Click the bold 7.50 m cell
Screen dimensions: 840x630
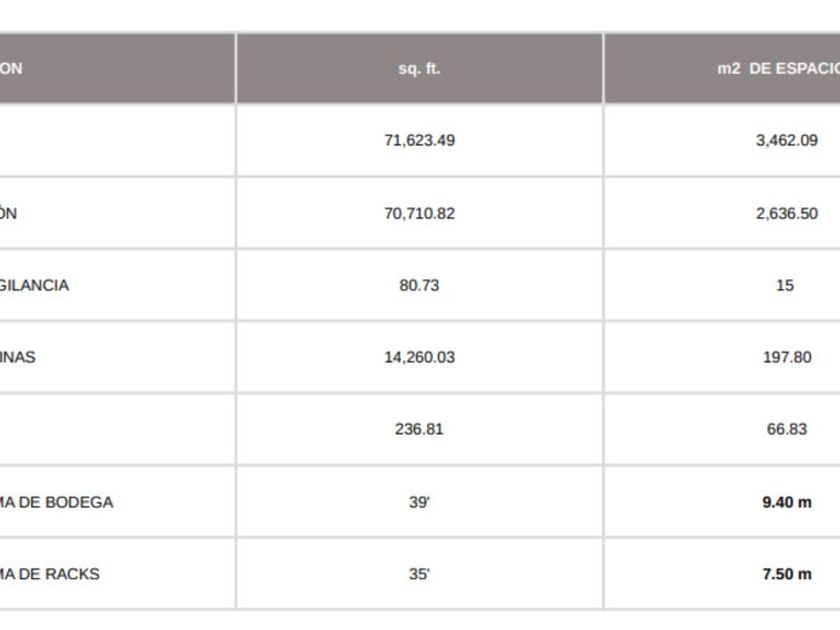786,574
